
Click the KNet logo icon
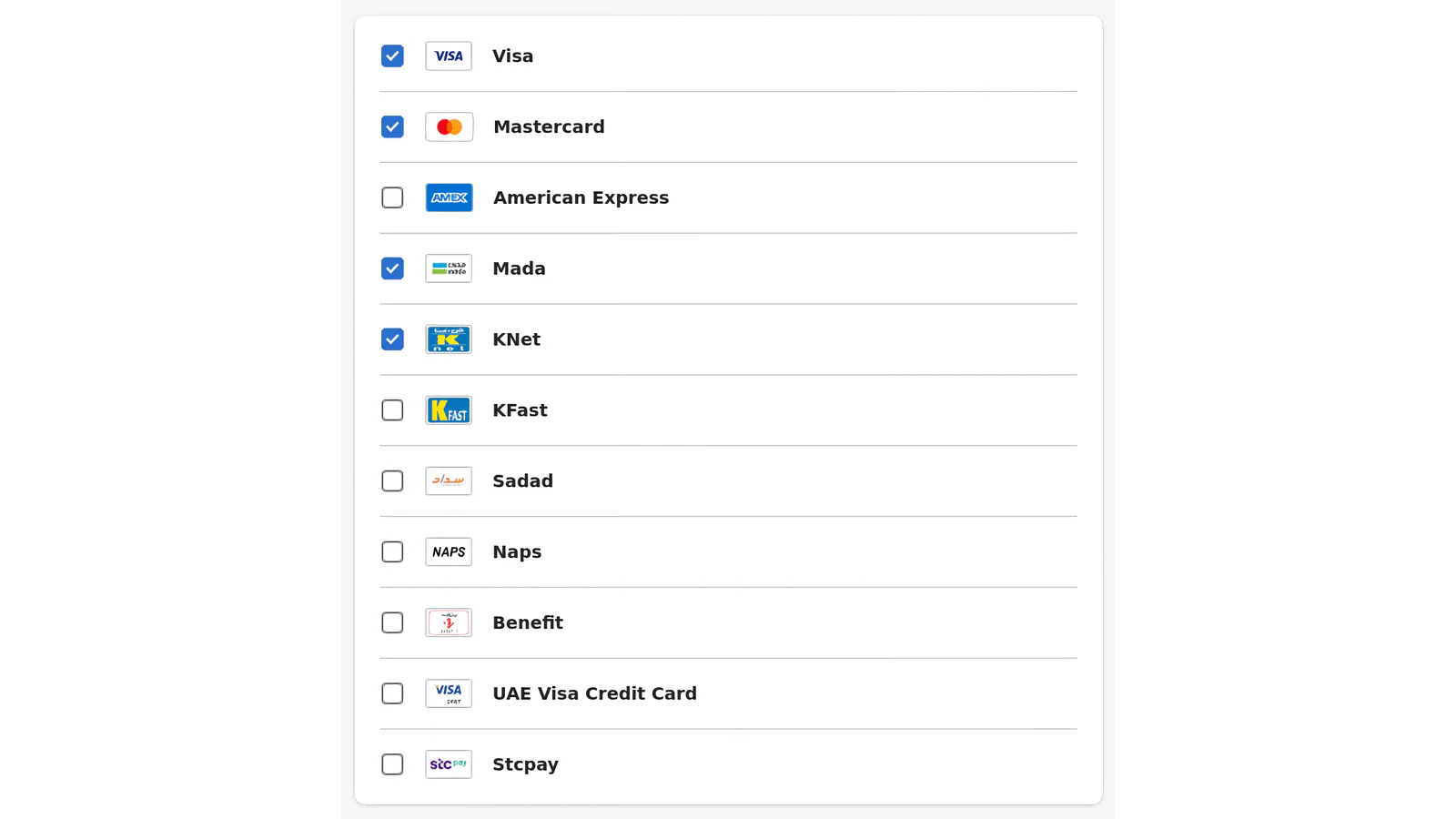click(449, 339)
